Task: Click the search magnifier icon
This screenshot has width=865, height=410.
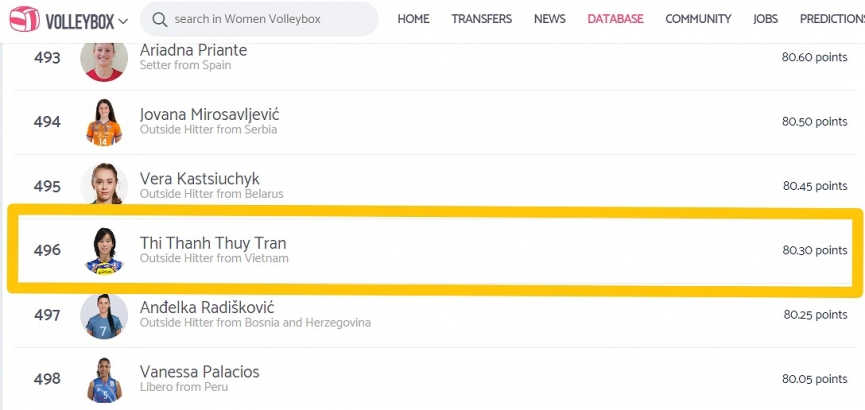Action: coord(159,19)
